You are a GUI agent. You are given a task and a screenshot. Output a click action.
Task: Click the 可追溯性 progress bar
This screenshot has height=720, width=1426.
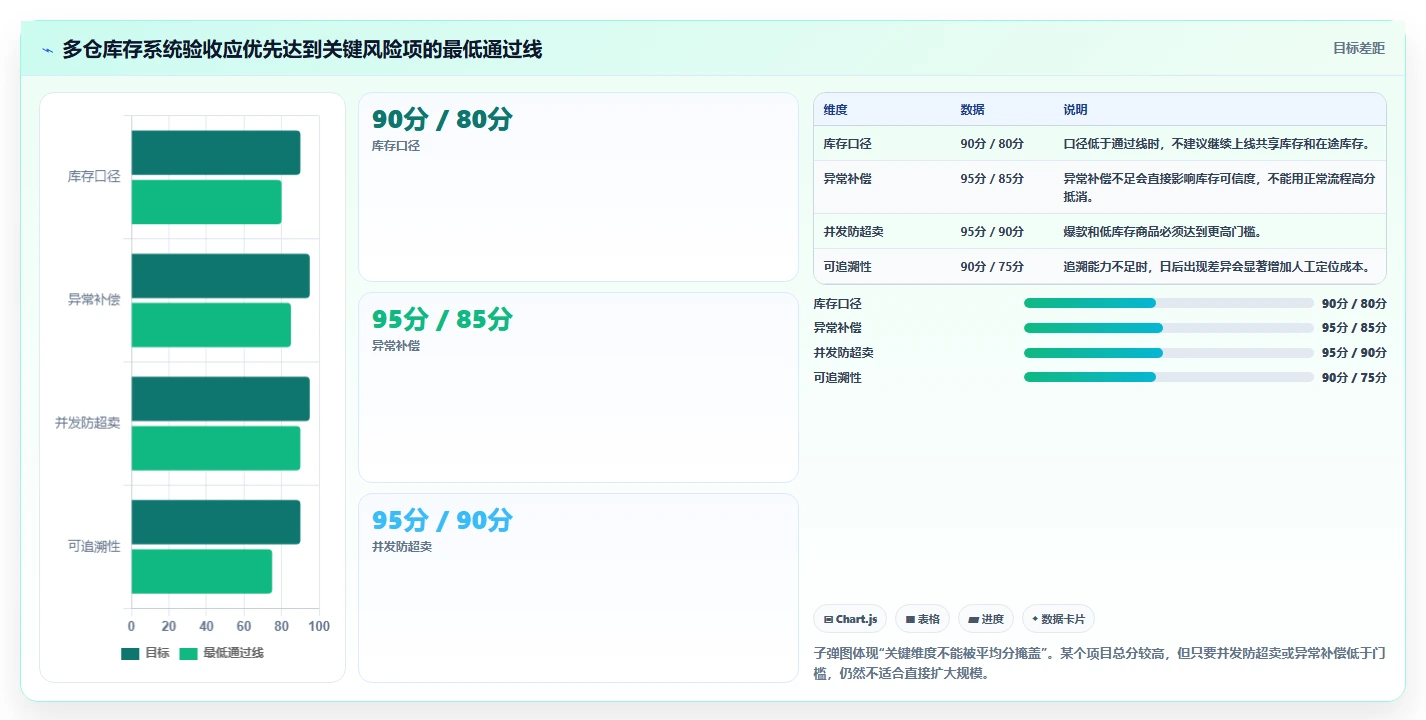click(x=1168, y=377)
